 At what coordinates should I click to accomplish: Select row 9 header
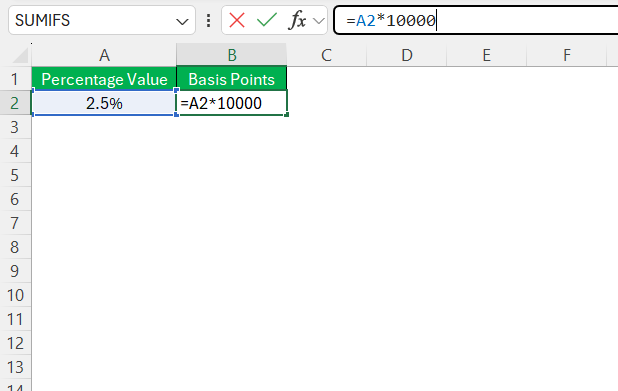(15, 272)
